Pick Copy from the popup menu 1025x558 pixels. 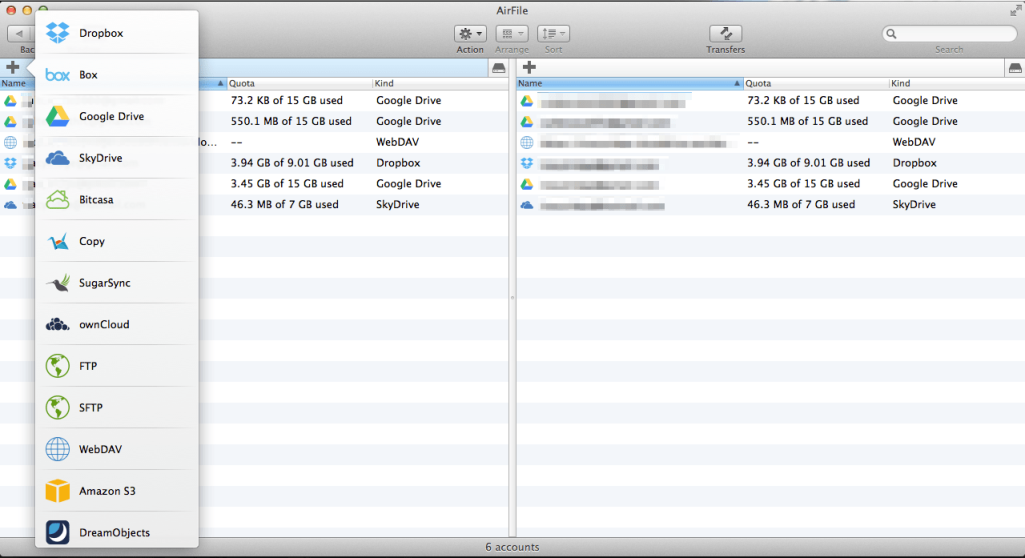(x=116, y=241)
